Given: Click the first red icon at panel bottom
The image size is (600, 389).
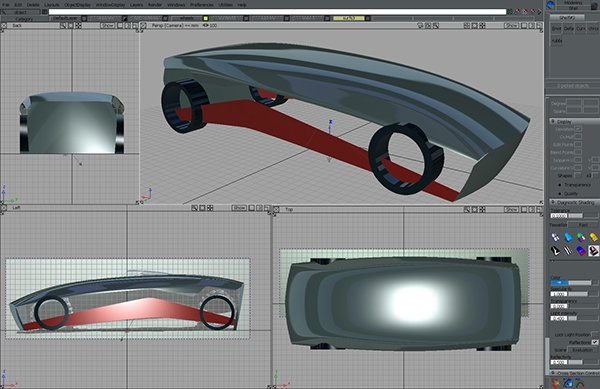Looking at the screenshot, I should coord(555,383).
